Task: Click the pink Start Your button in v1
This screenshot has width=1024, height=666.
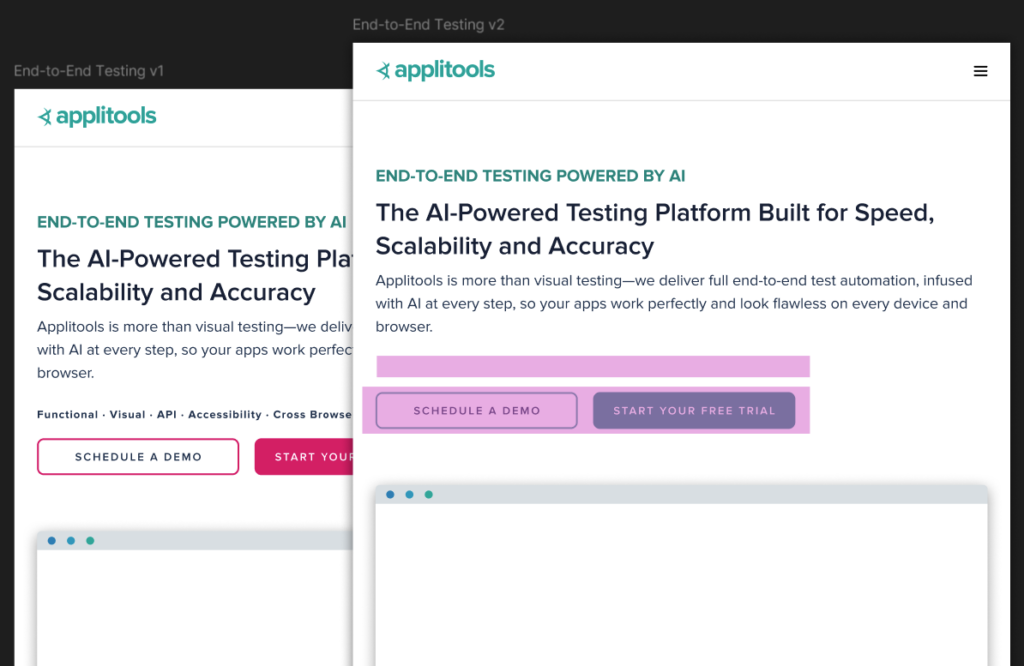Action: coord(303,457)
